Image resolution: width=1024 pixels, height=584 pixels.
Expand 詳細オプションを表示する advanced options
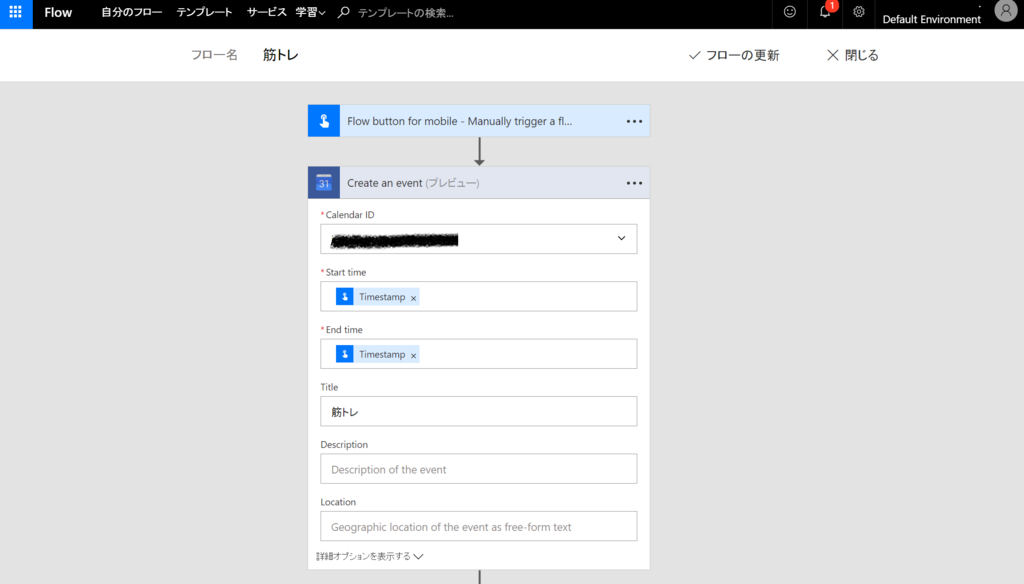[370, 554]
